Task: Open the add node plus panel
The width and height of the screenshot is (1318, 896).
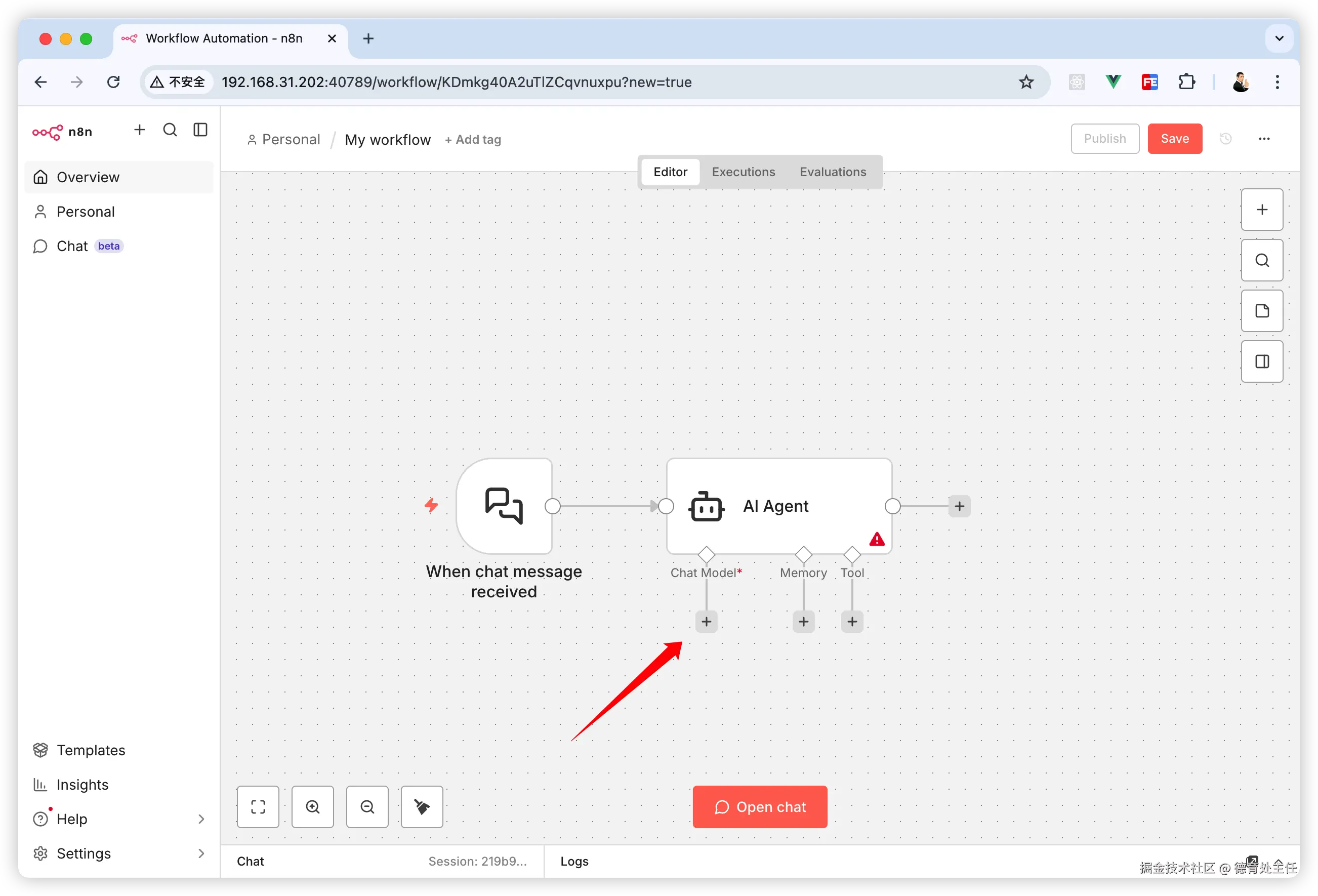Action: 1262,210
